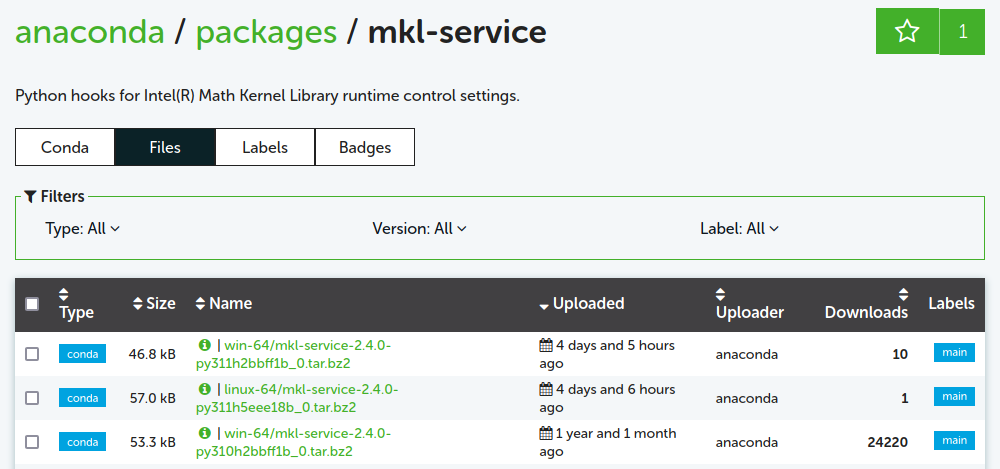Viewport: 1000px width, 469px height.
Task: Check the box for the 46.8 kB file
Action: point(32,354)
